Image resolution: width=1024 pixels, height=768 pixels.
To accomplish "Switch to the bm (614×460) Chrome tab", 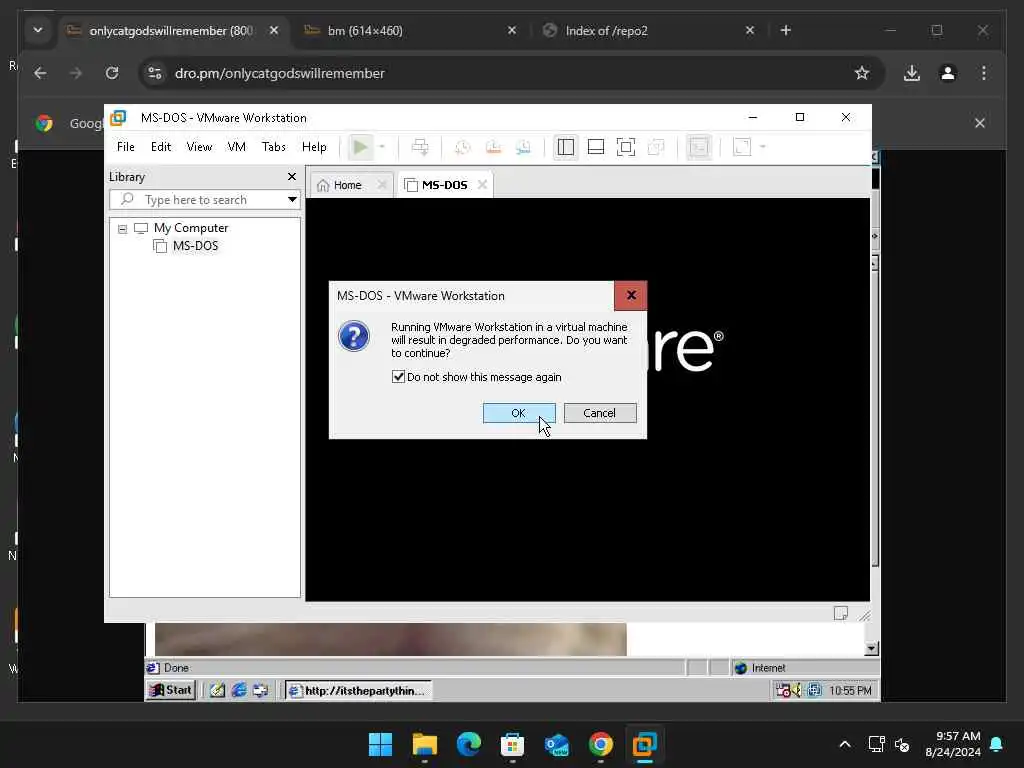I will 409,31.
